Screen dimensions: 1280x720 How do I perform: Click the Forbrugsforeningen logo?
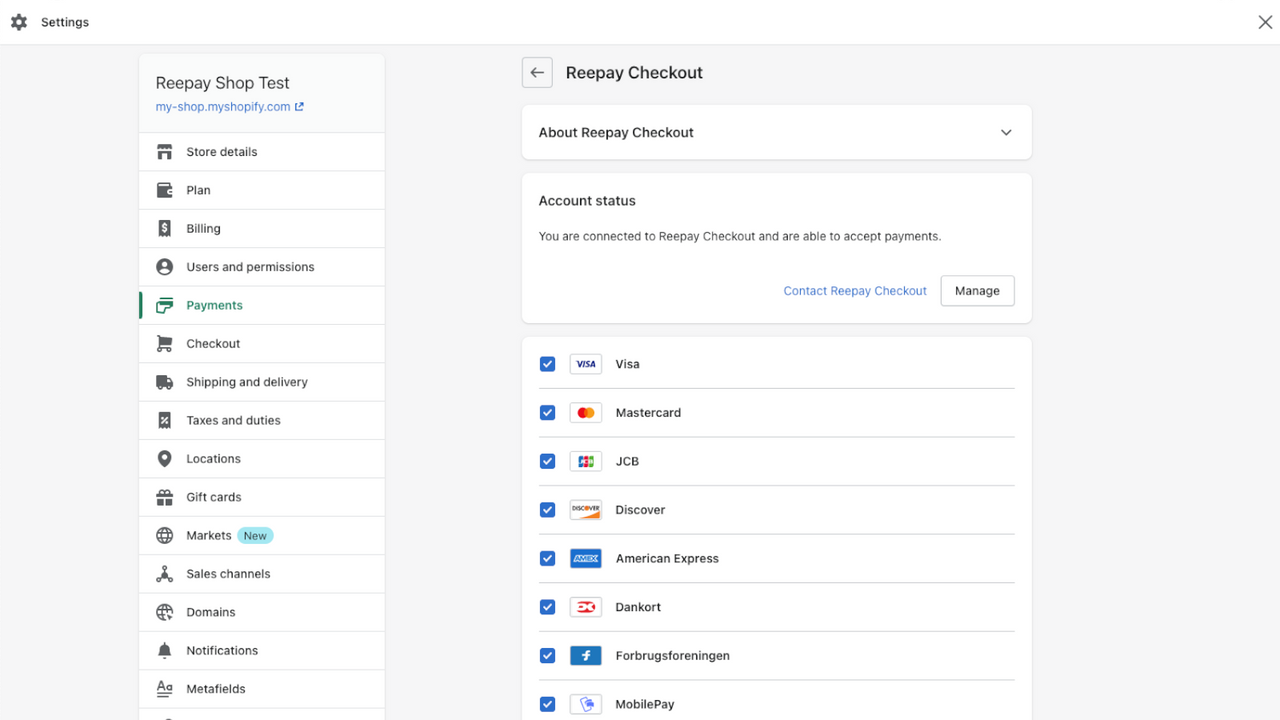pyautogui.click(x=586, y=656)
